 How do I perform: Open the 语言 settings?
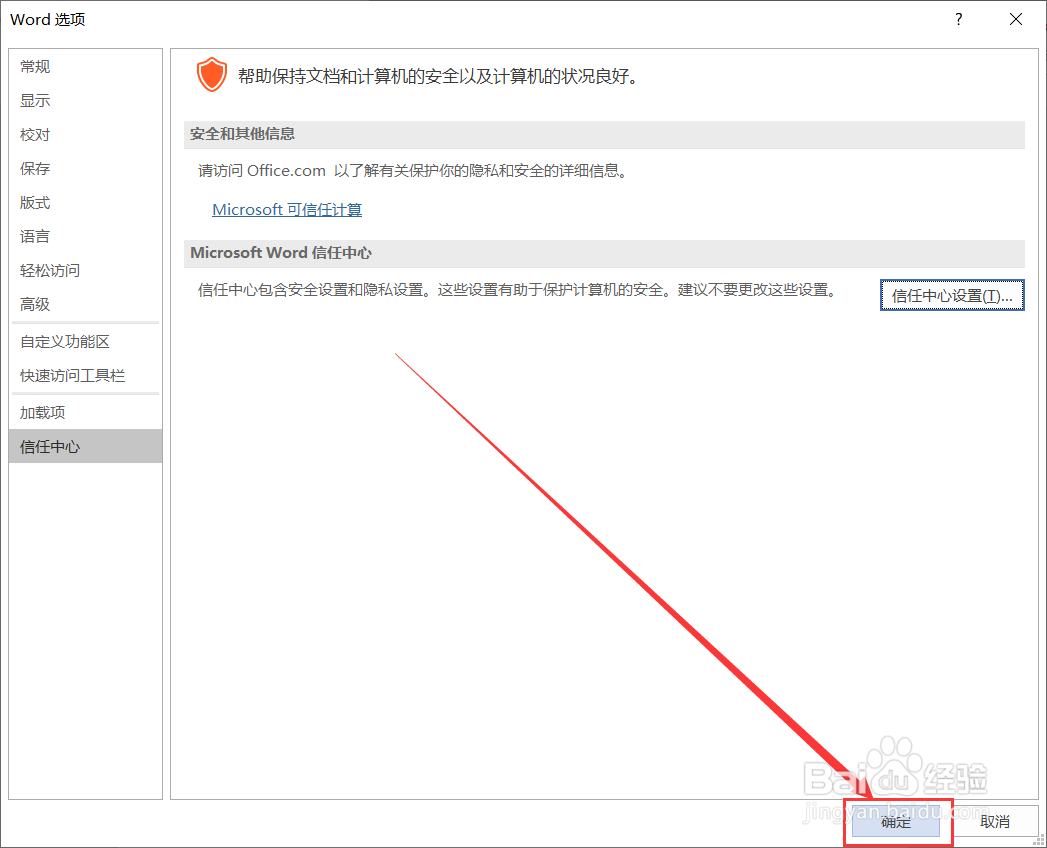click(x=85, y=236)
